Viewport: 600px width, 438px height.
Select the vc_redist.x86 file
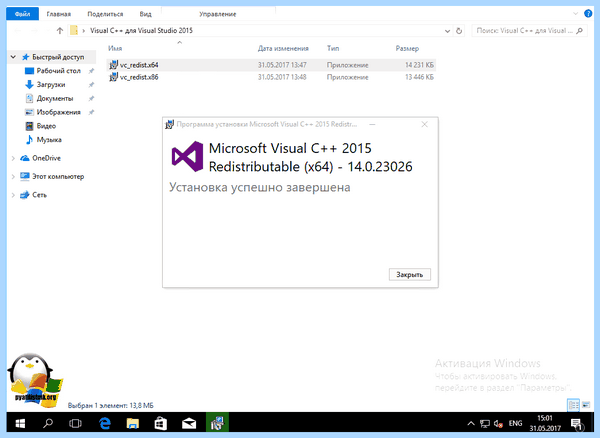pos(271,77)
